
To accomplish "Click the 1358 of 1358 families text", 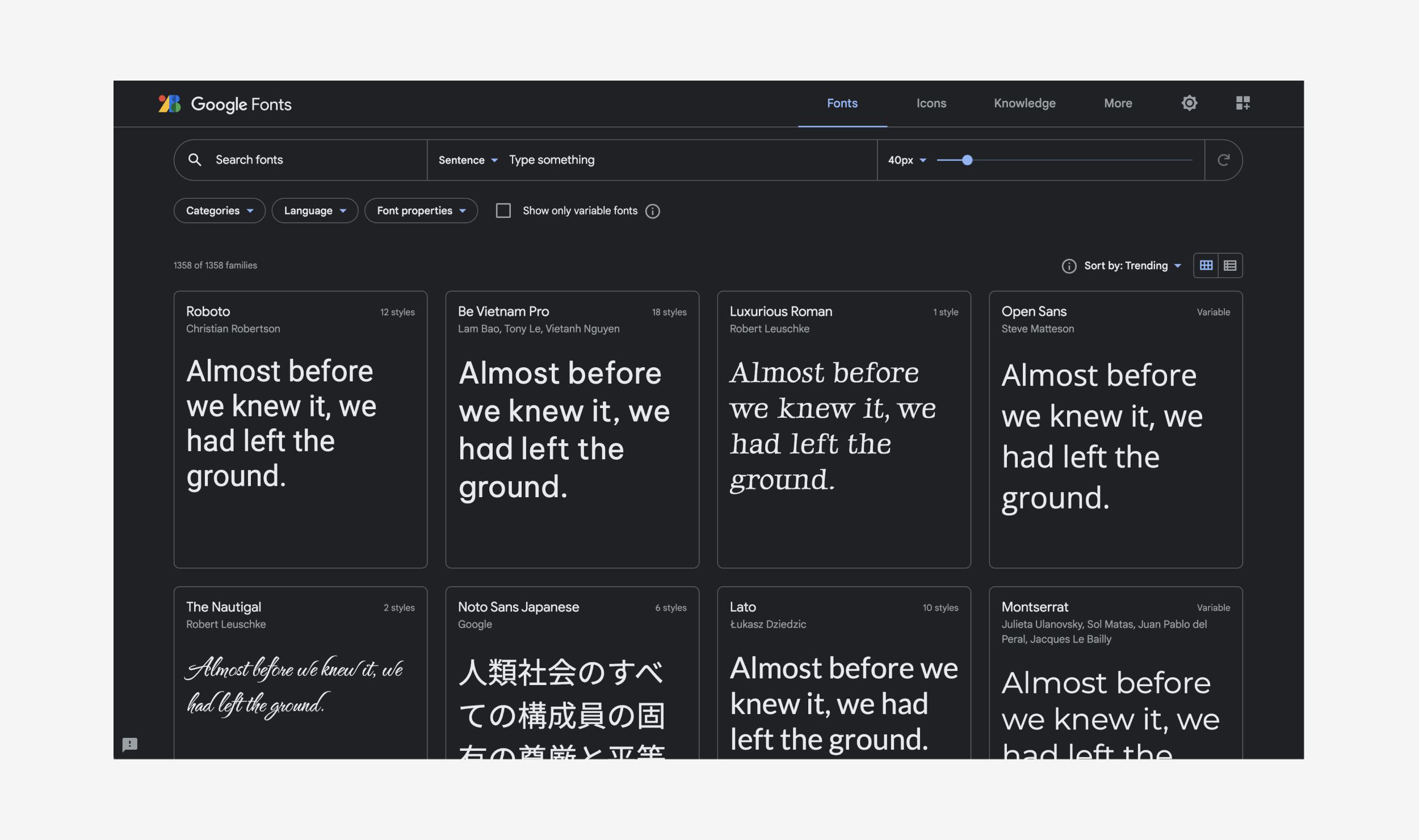I will point(215,265).
